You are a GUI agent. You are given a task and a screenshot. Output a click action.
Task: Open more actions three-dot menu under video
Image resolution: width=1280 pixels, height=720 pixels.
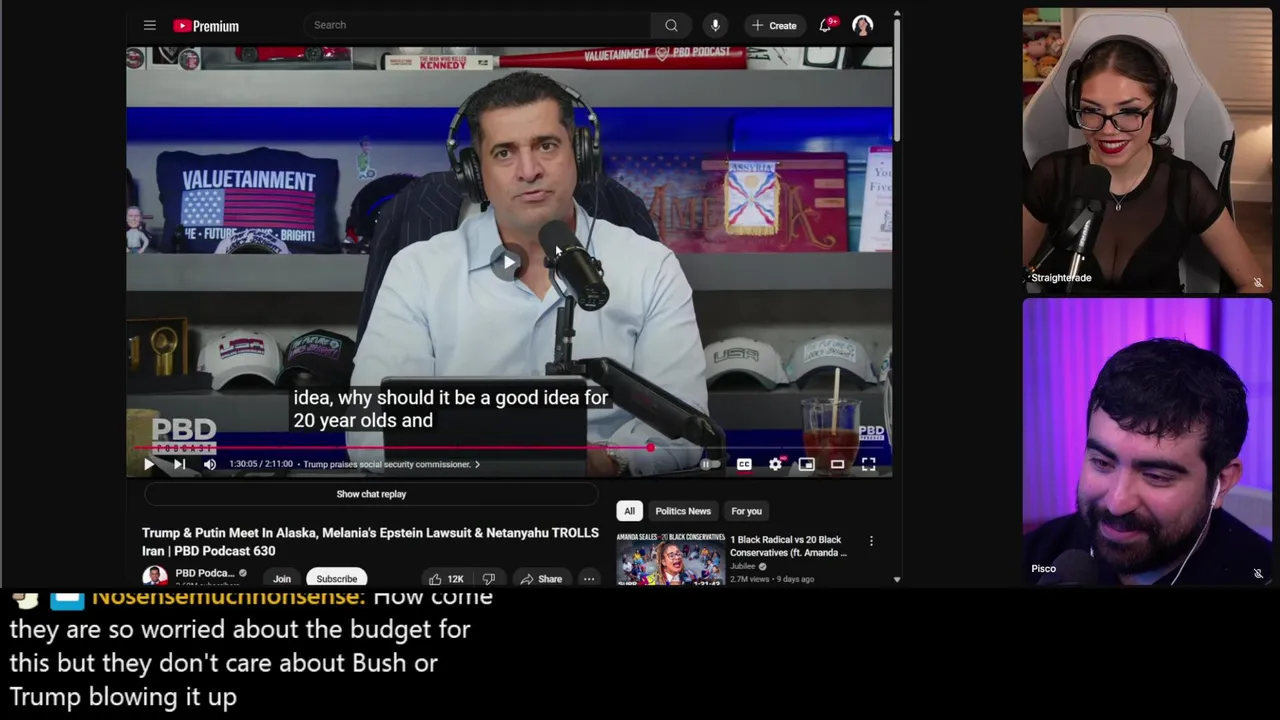point(589,578)
